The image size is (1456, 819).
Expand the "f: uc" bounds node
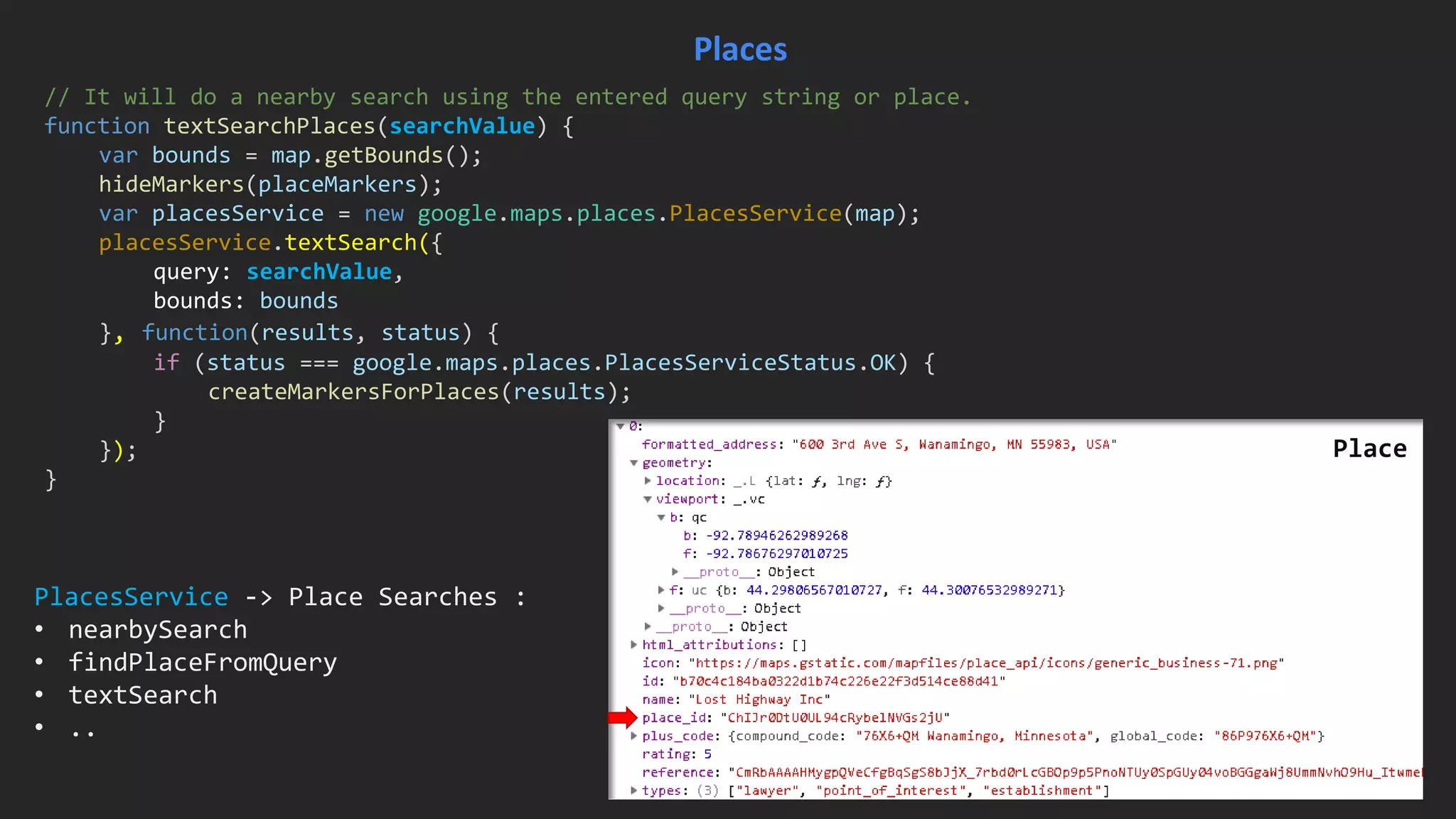click(x=661, y=590)
